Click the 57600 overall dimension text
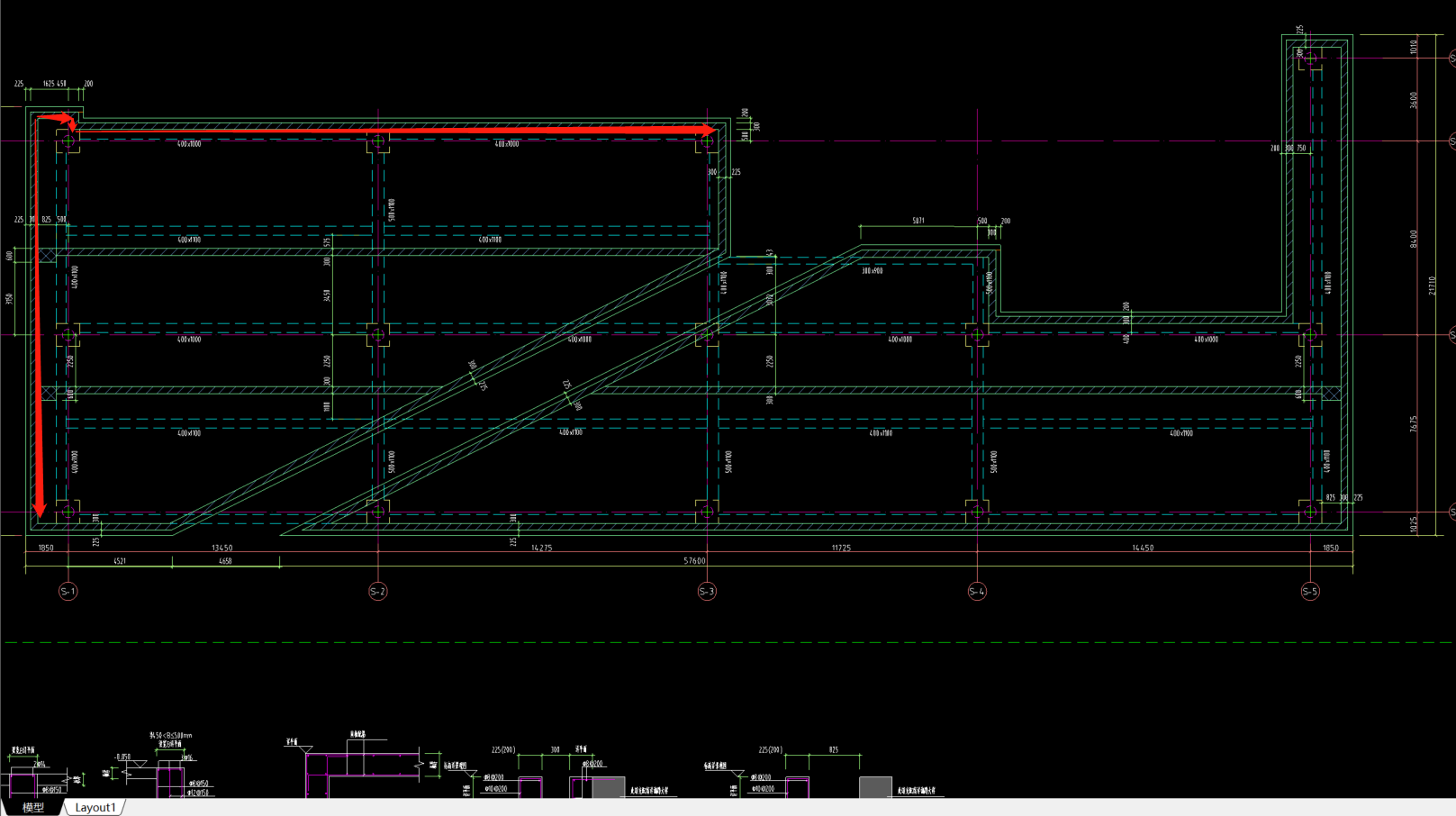This screenshot has height=816, width=1456. point(694,561)
